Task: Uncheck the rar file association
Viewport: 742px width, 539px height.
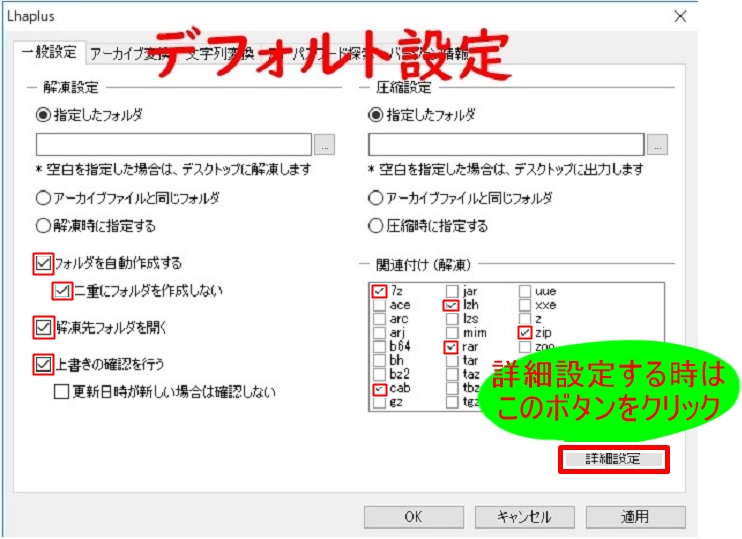Action: [451, 347]
